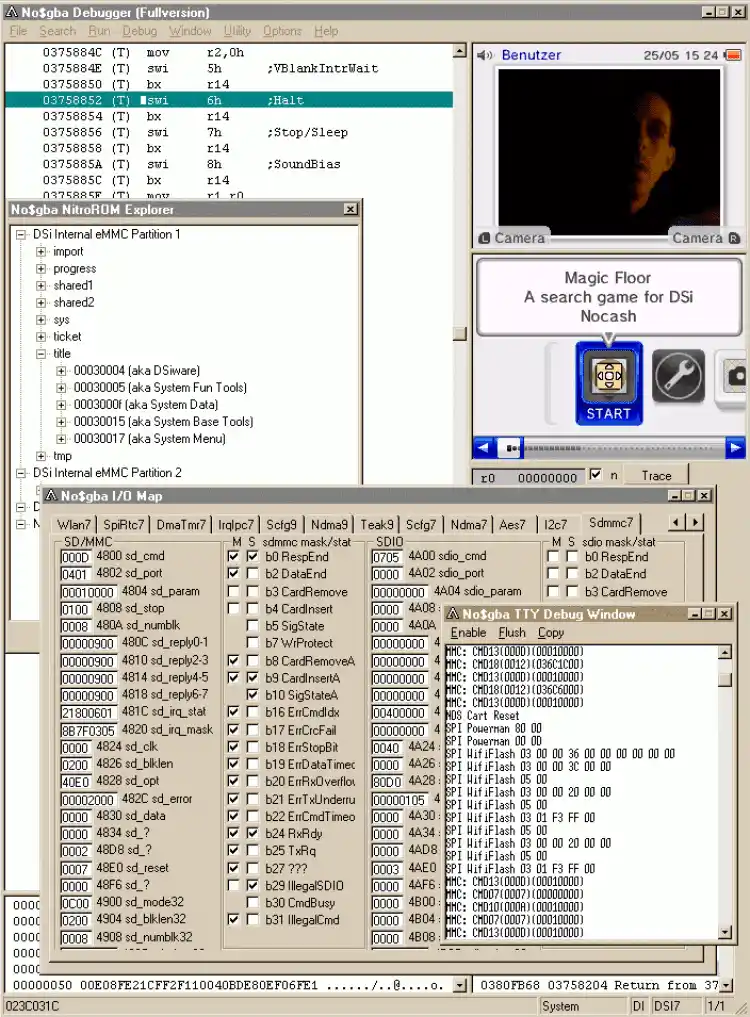The height and width of the screenshot is (1017, 750).
Task: Tap the right blue arrow in DSi menu
Action: (x=734, y=448)
